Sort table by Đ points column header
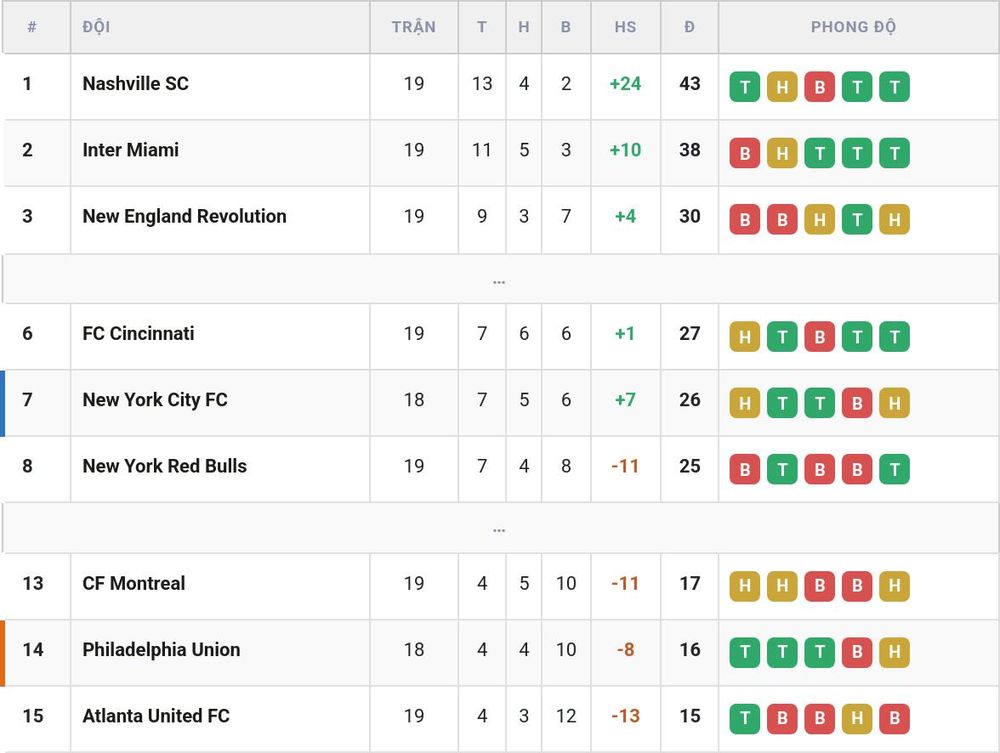Screen dimensions: 1000x753 [689, 27]
